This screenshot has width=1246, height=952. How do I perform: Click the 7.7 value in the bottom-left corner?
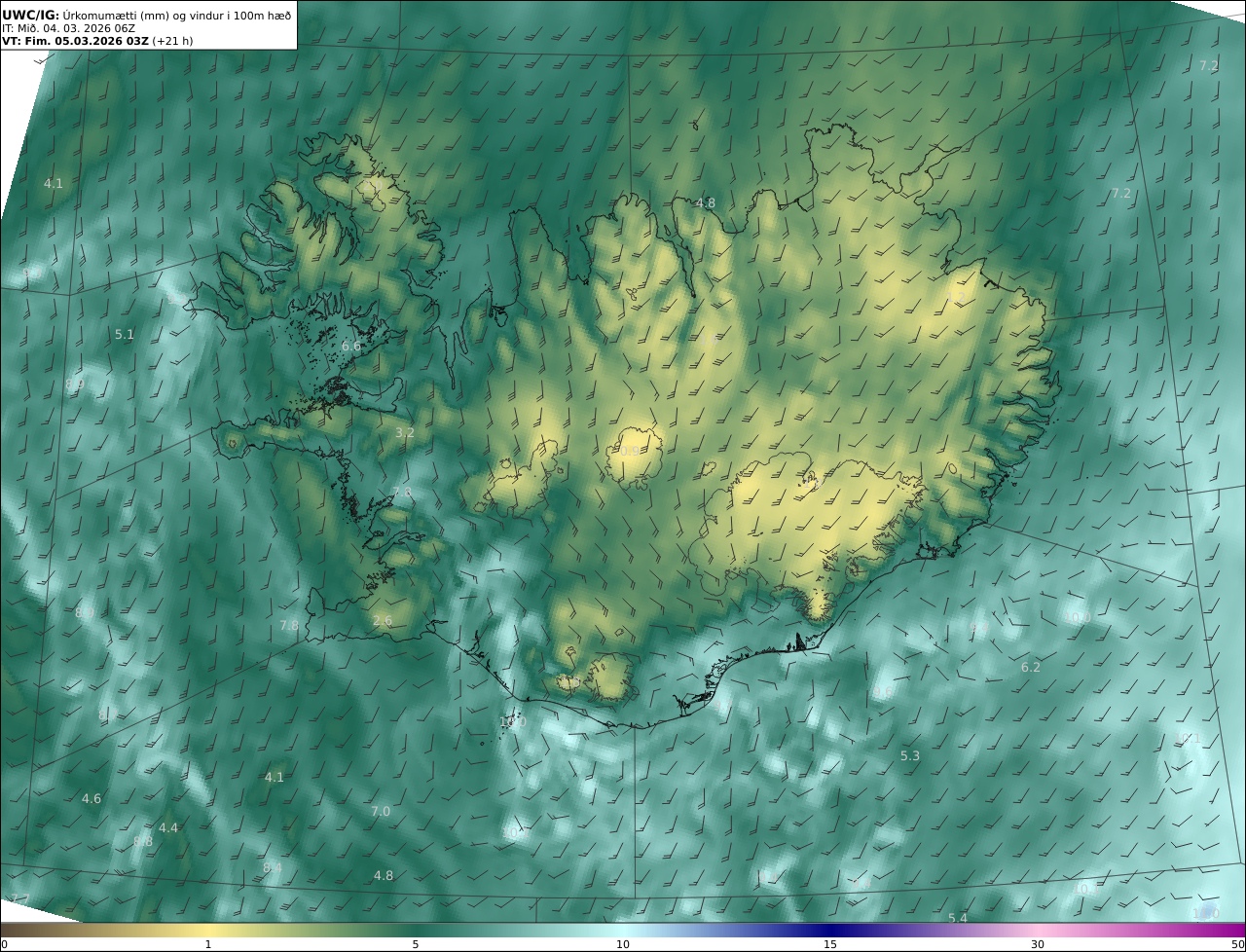pyautogui.click(x=19, y=898)
